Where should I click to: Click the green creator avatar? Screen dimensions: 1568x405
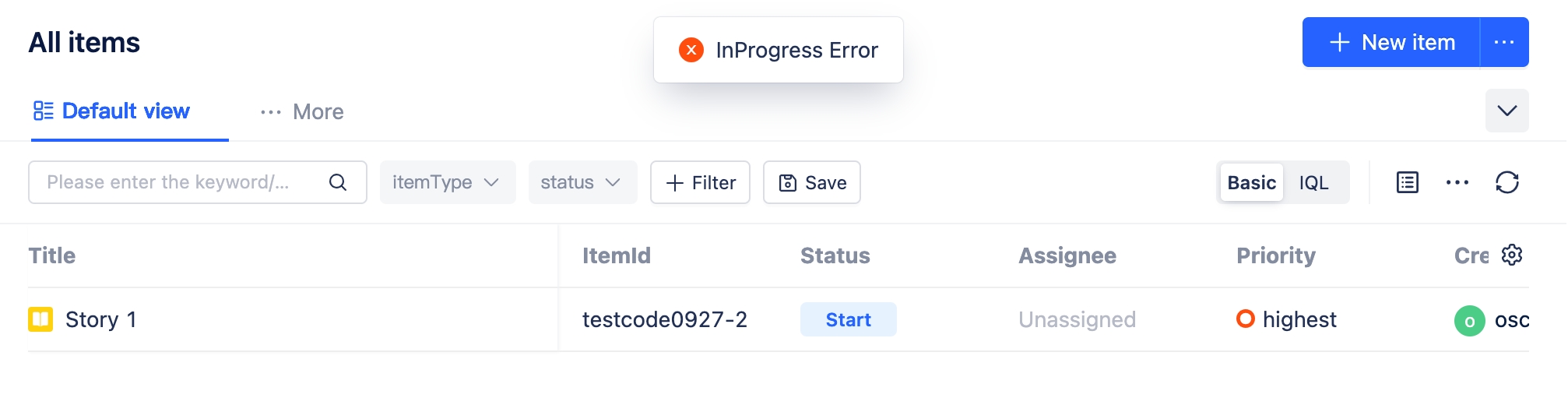coord(1470,320)
